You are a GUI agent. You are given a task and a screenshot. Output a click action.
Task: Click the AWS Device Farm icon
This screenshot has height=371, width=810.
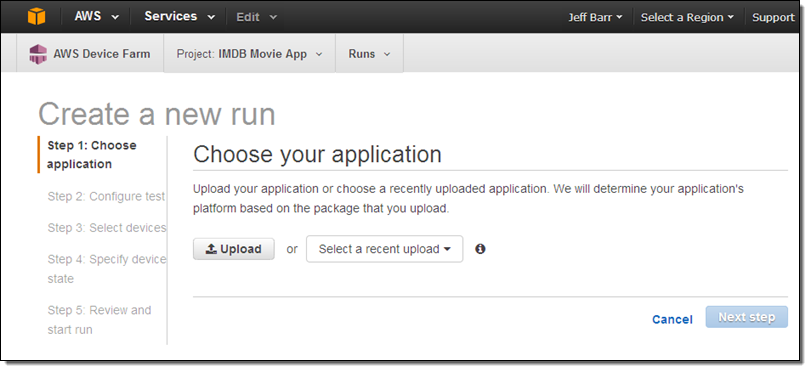[x=38, y=54]
